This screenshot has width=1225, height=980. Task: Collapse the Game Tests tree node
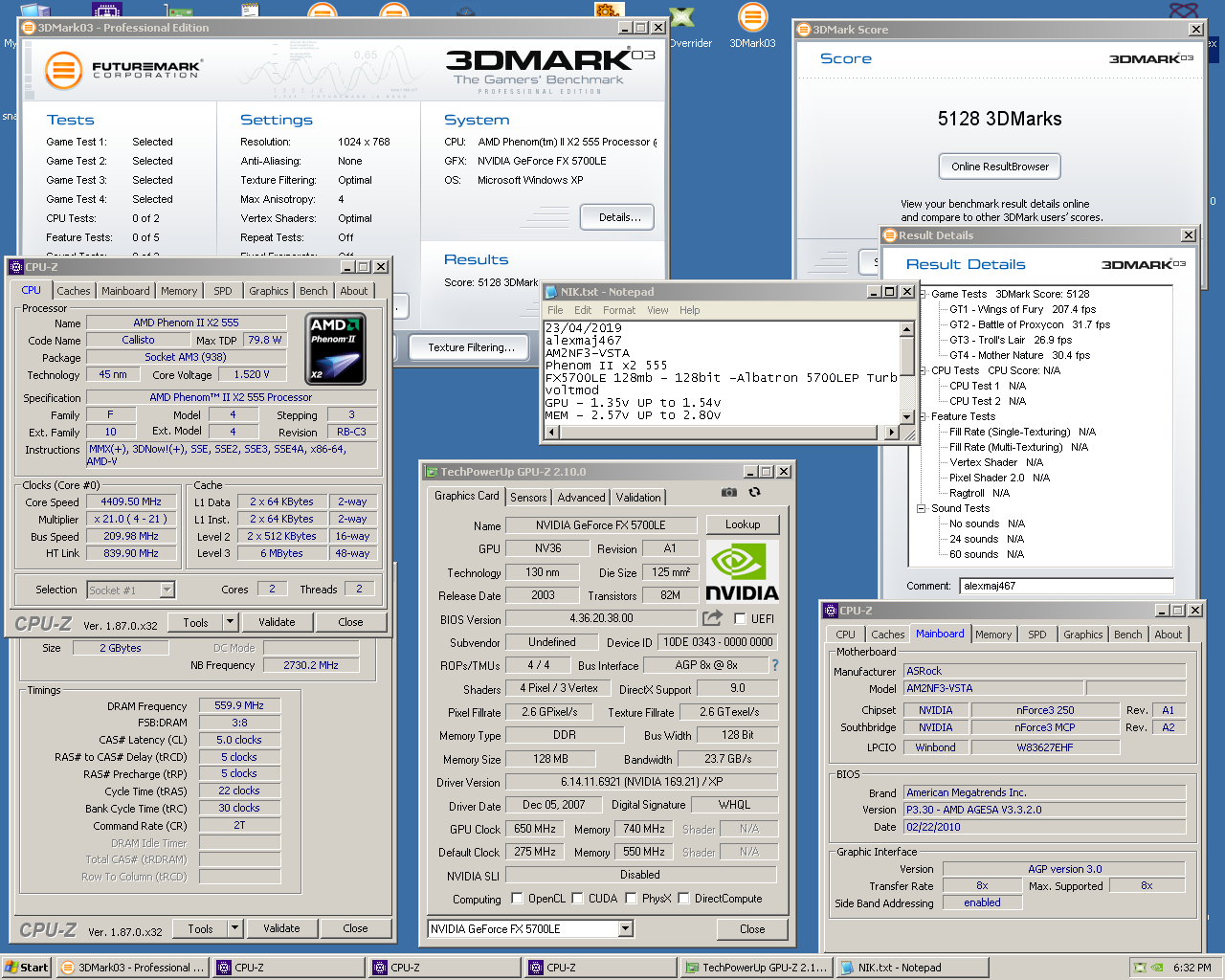point(923,294)
